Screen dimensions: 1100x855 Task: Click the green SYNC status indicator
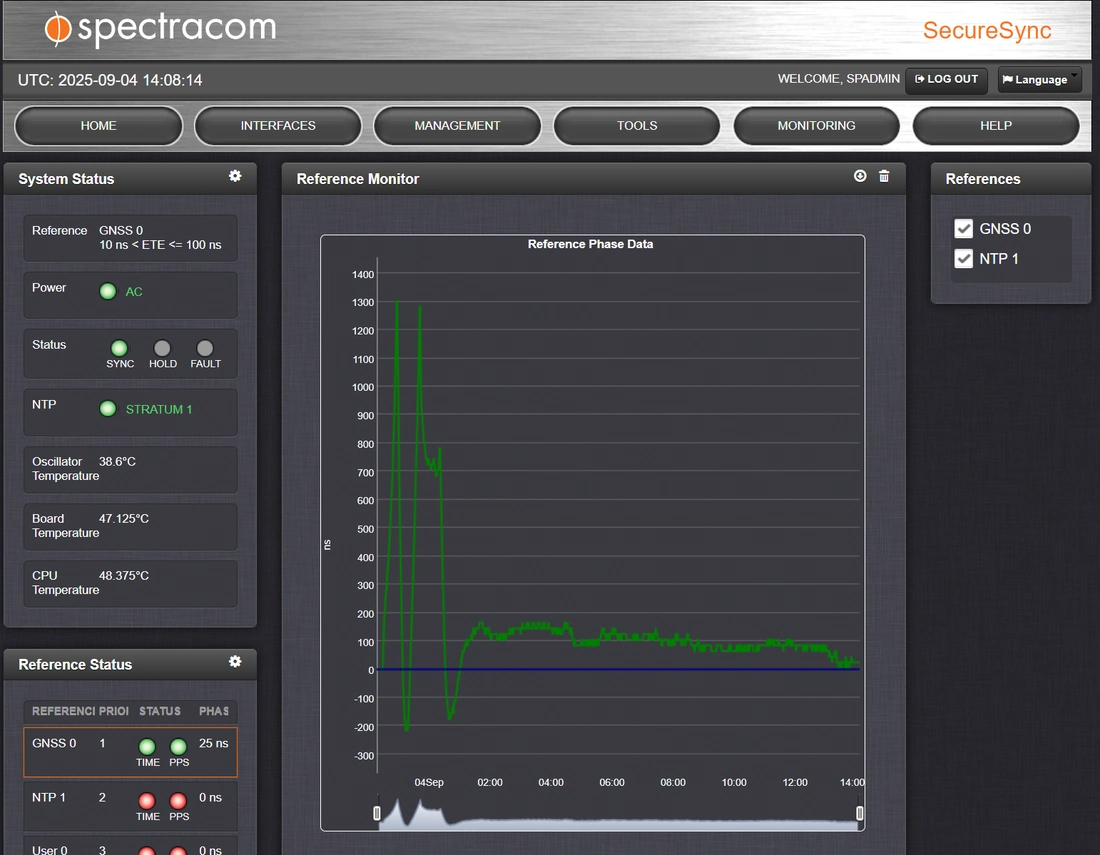(x=119, y=348)
